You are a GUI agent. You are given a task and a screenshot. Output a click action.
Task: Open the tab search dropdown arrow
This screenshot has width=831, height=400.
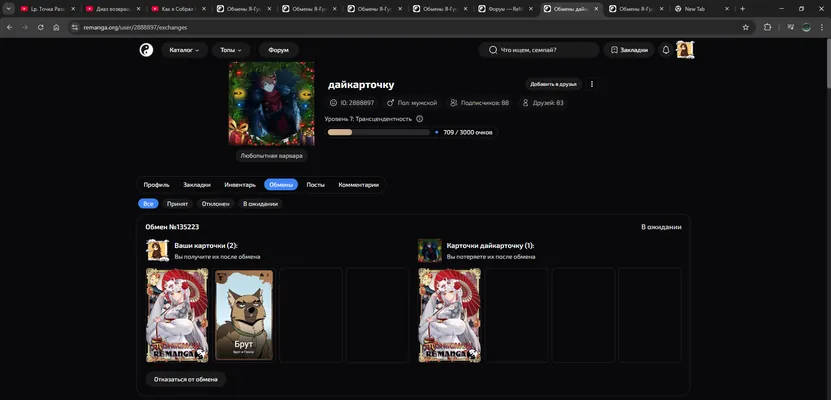click(8, 9)
